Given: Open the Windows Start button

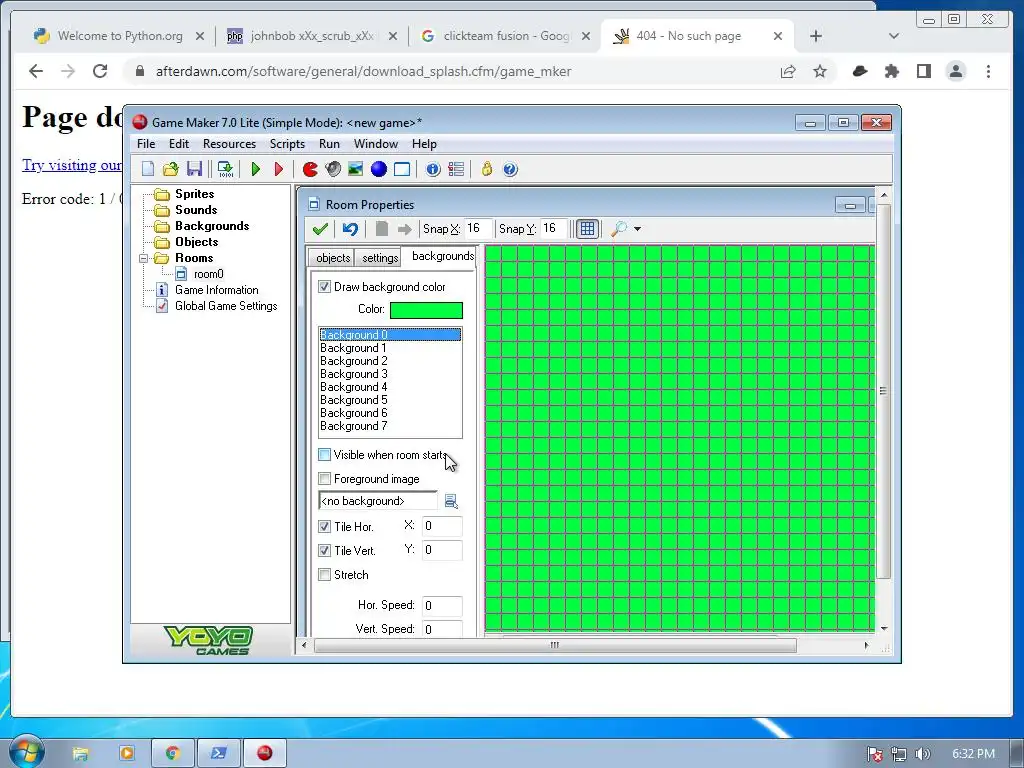Looking at the screenshot, I should [26, 751].
